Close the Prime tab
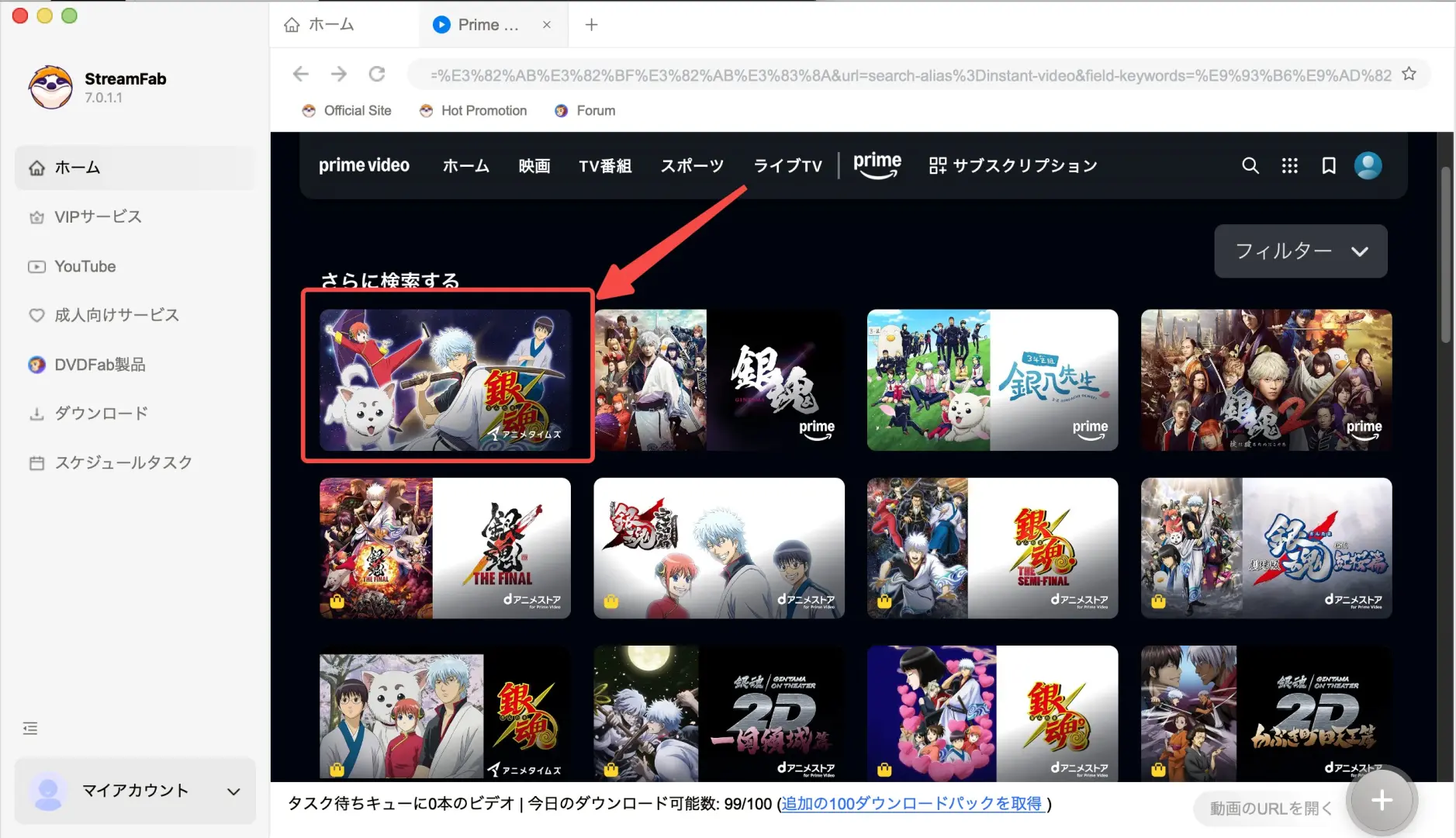The height and width of the screenshot is (838, 1456). click(x=547, y=25)
